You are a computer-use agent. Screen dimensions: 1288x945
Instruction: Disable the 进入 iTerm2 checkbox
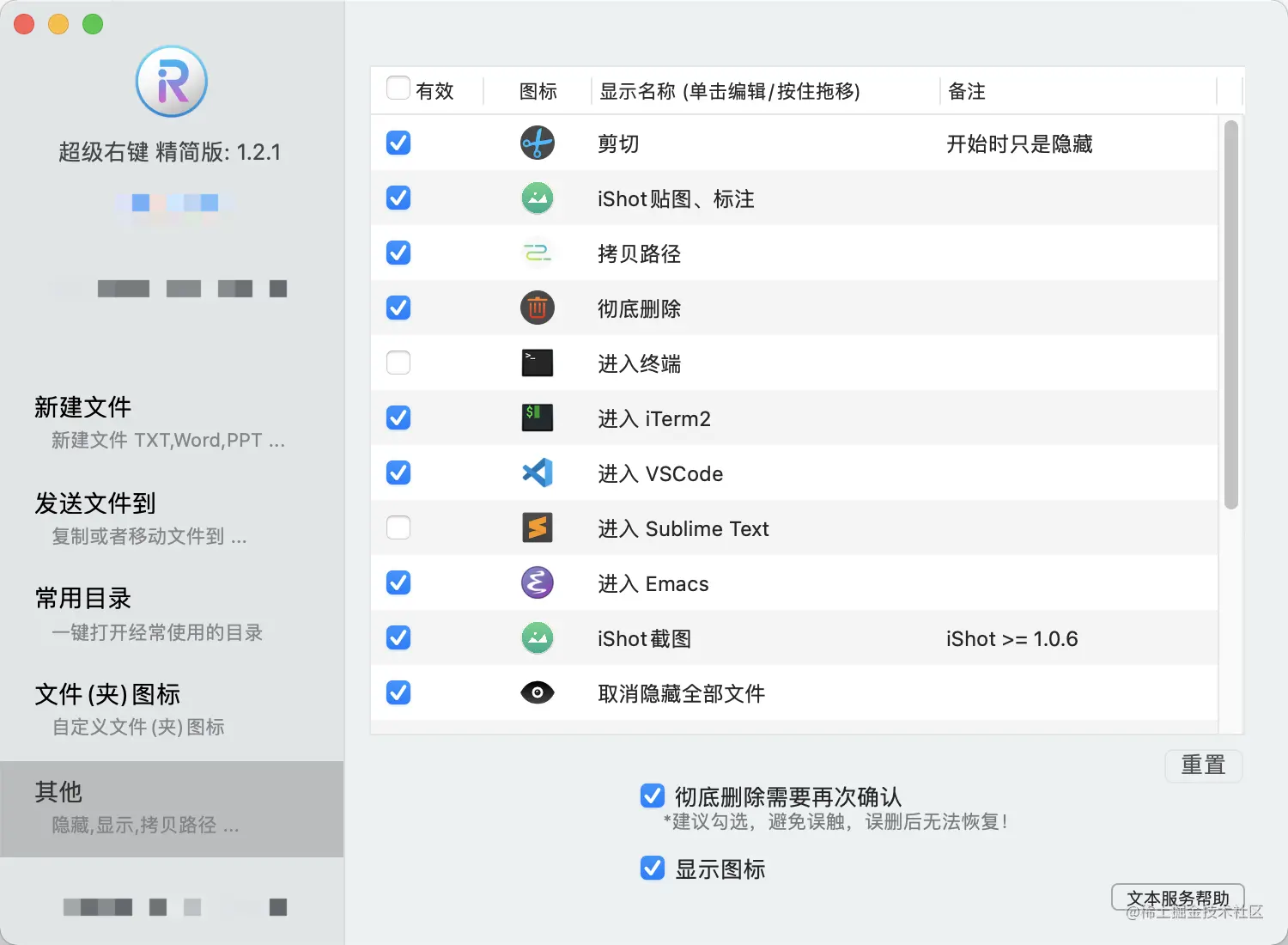click(398, 418)
